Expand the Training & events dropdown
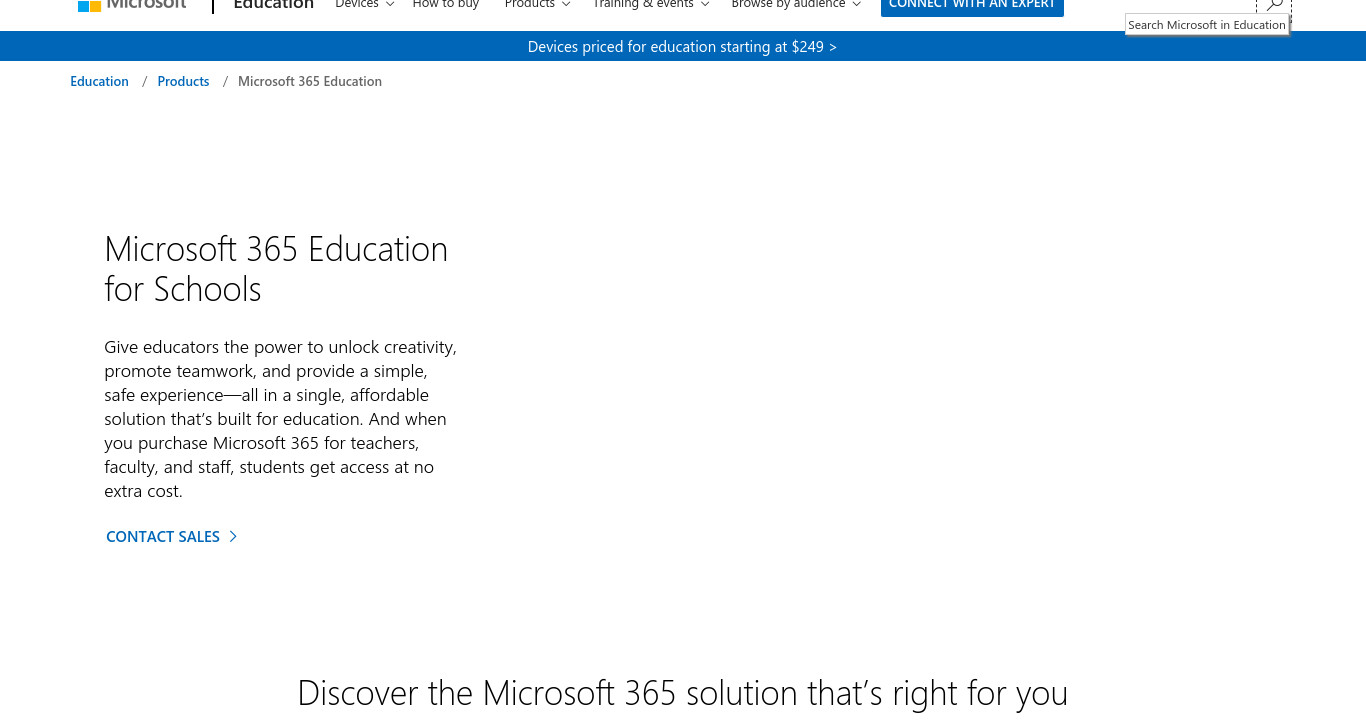1366x728 pixels. point(651,5)
